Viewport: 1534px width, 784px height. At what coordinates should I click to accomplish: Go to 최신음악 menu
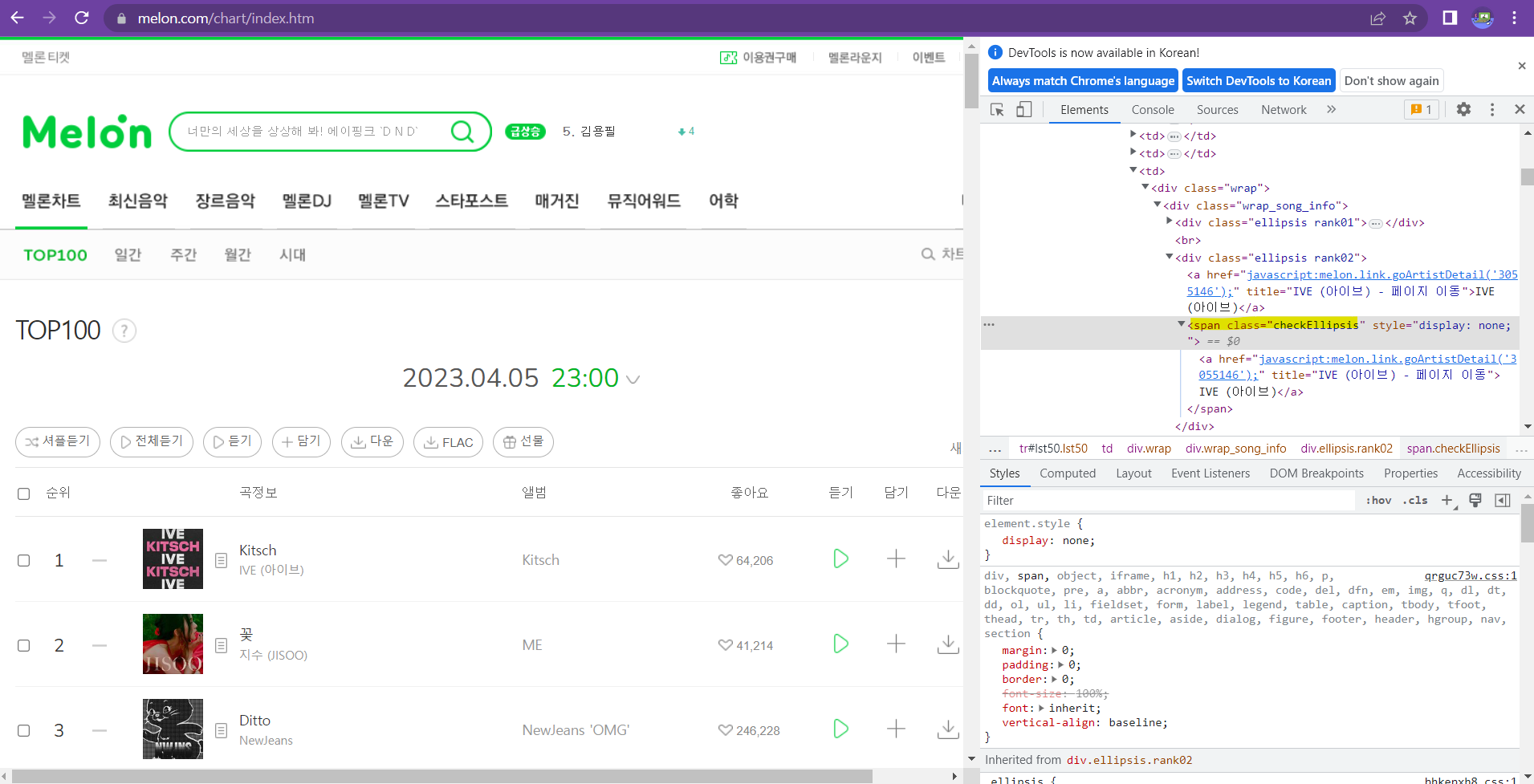coord(138,201)
